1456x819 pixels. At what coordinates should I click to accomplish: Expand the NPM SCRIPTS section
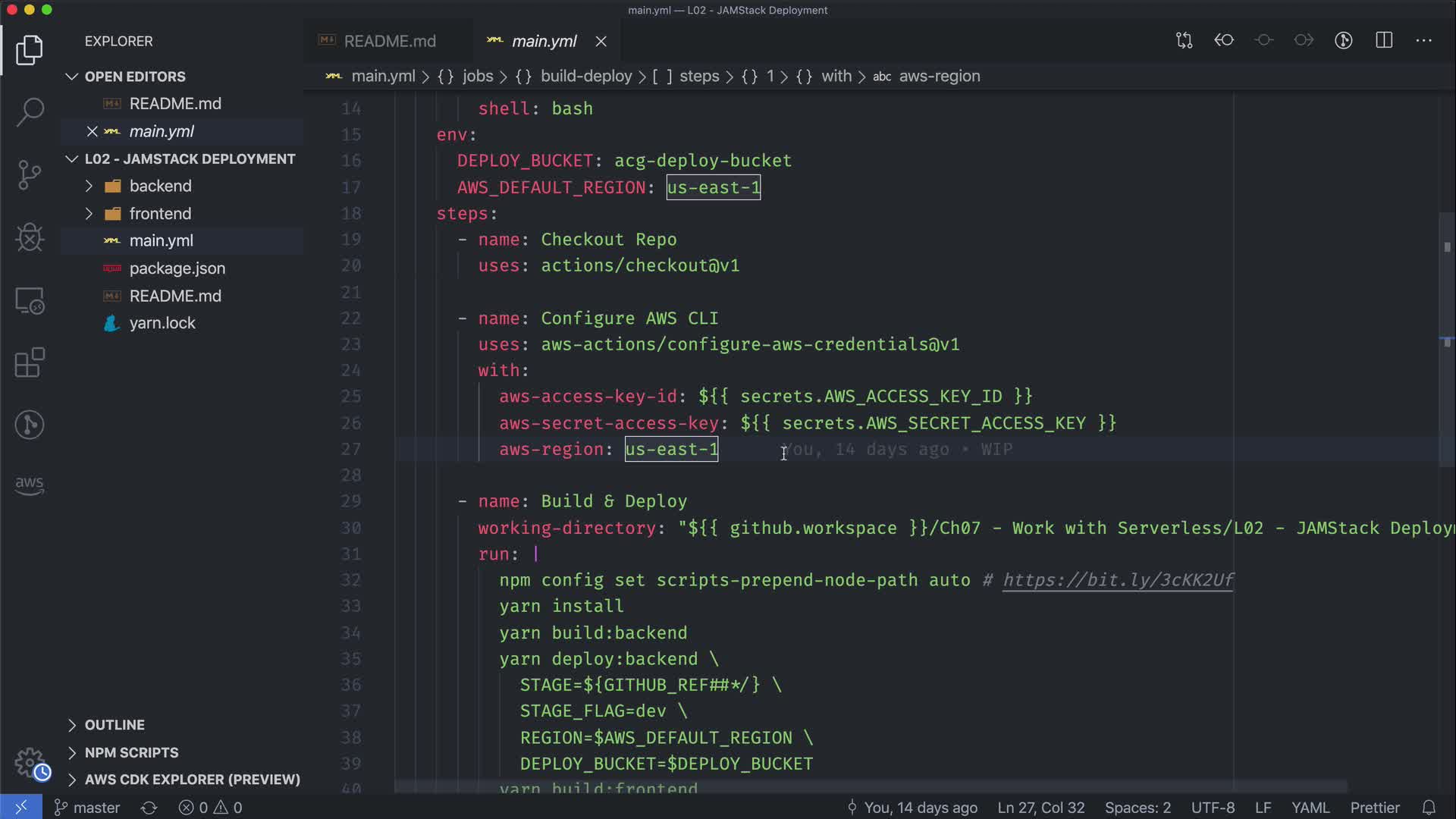click(131, 752)
